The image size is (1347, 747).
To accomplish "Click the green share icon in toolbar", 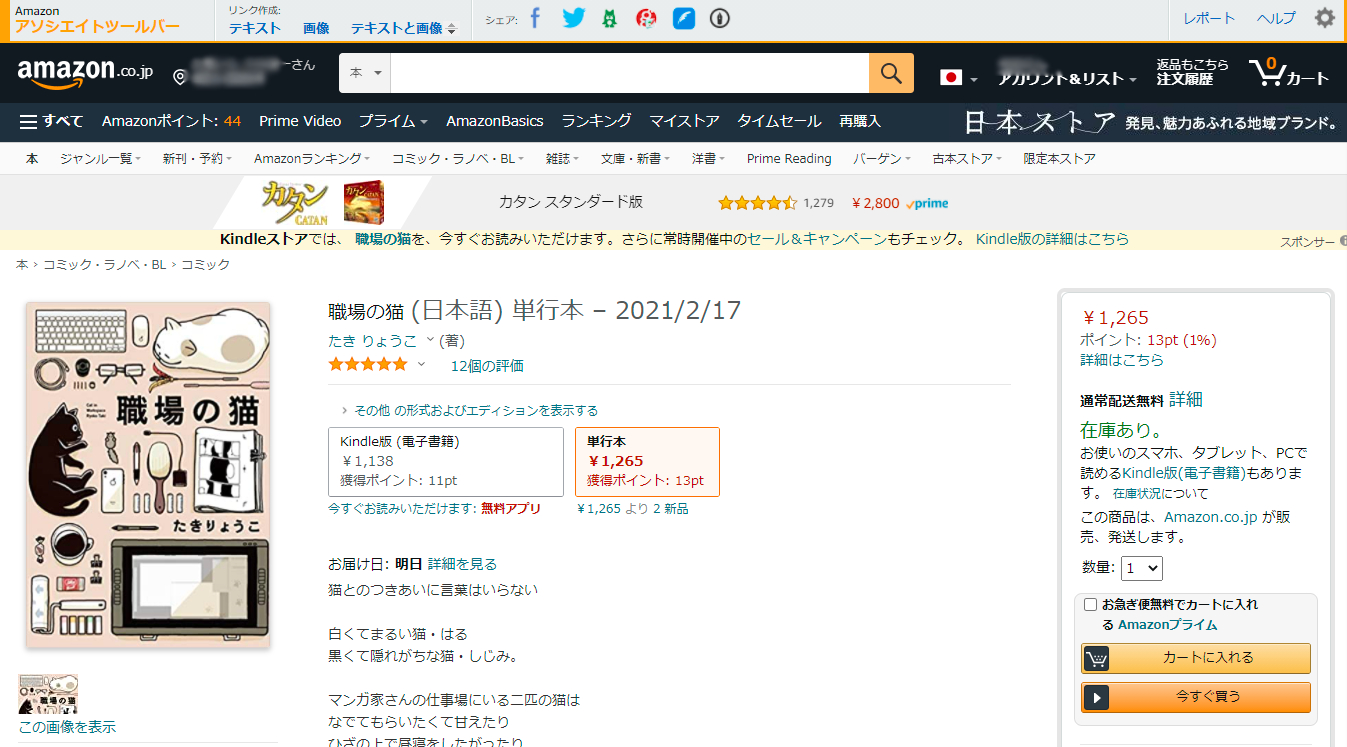I will point(609,18).
